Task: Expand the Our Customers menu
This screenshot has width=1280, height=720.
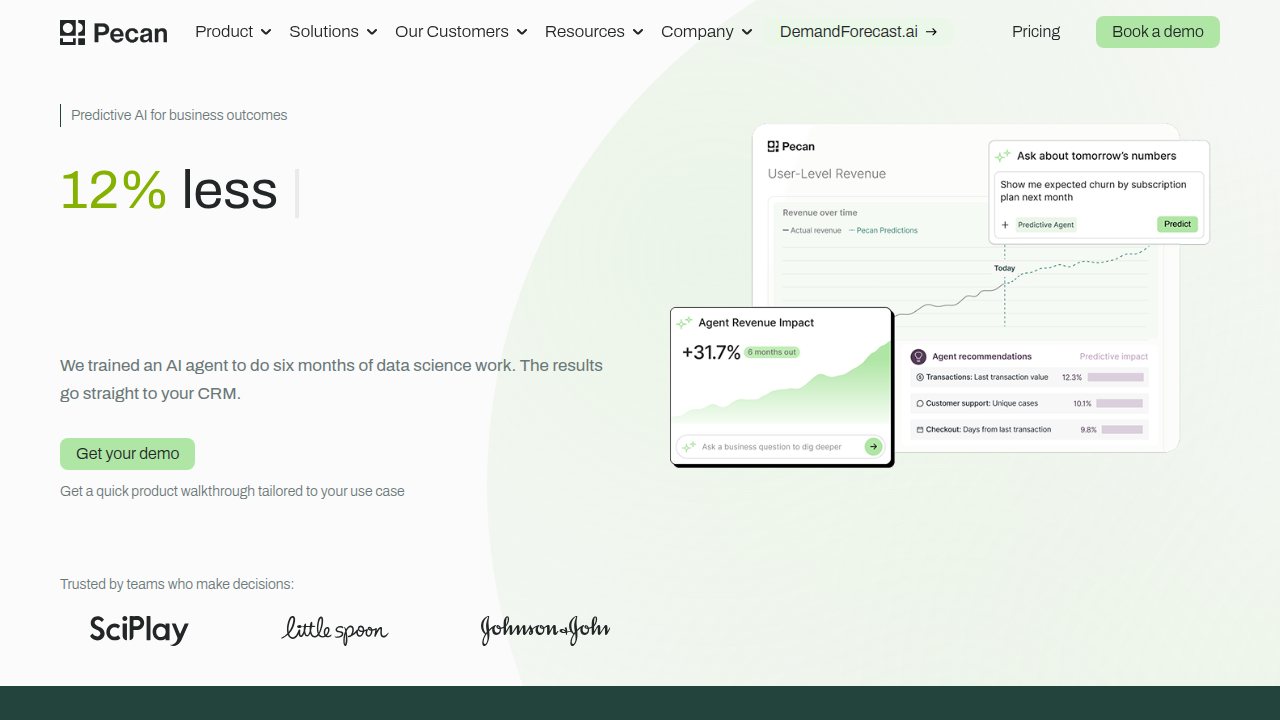Action: point(461,32)
